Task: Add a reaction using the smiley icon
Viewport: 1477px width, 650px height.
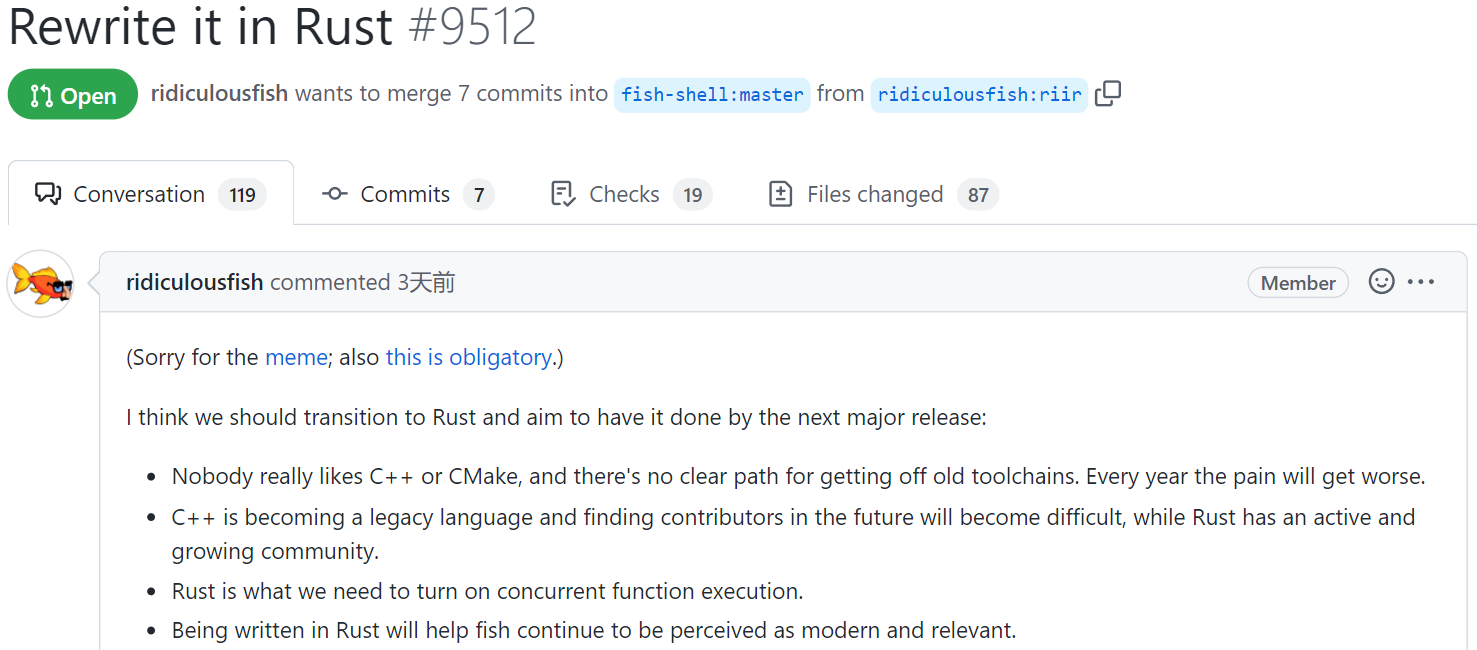Action: (x=1381, y=282)
